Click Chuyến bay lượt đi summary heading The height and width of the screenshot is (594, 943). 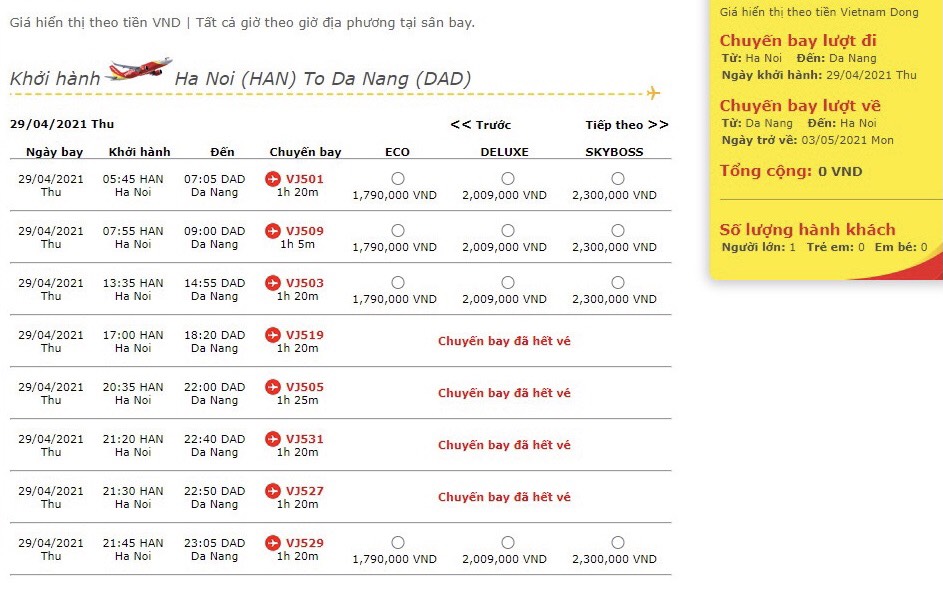click(798, 41)
